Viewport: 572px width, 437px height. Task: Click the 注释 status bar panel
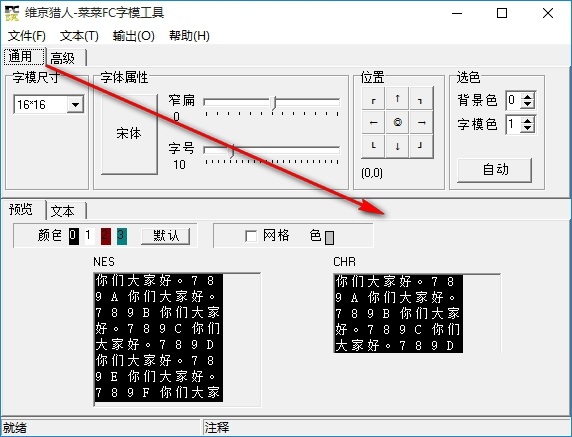[x=387, y=428]
